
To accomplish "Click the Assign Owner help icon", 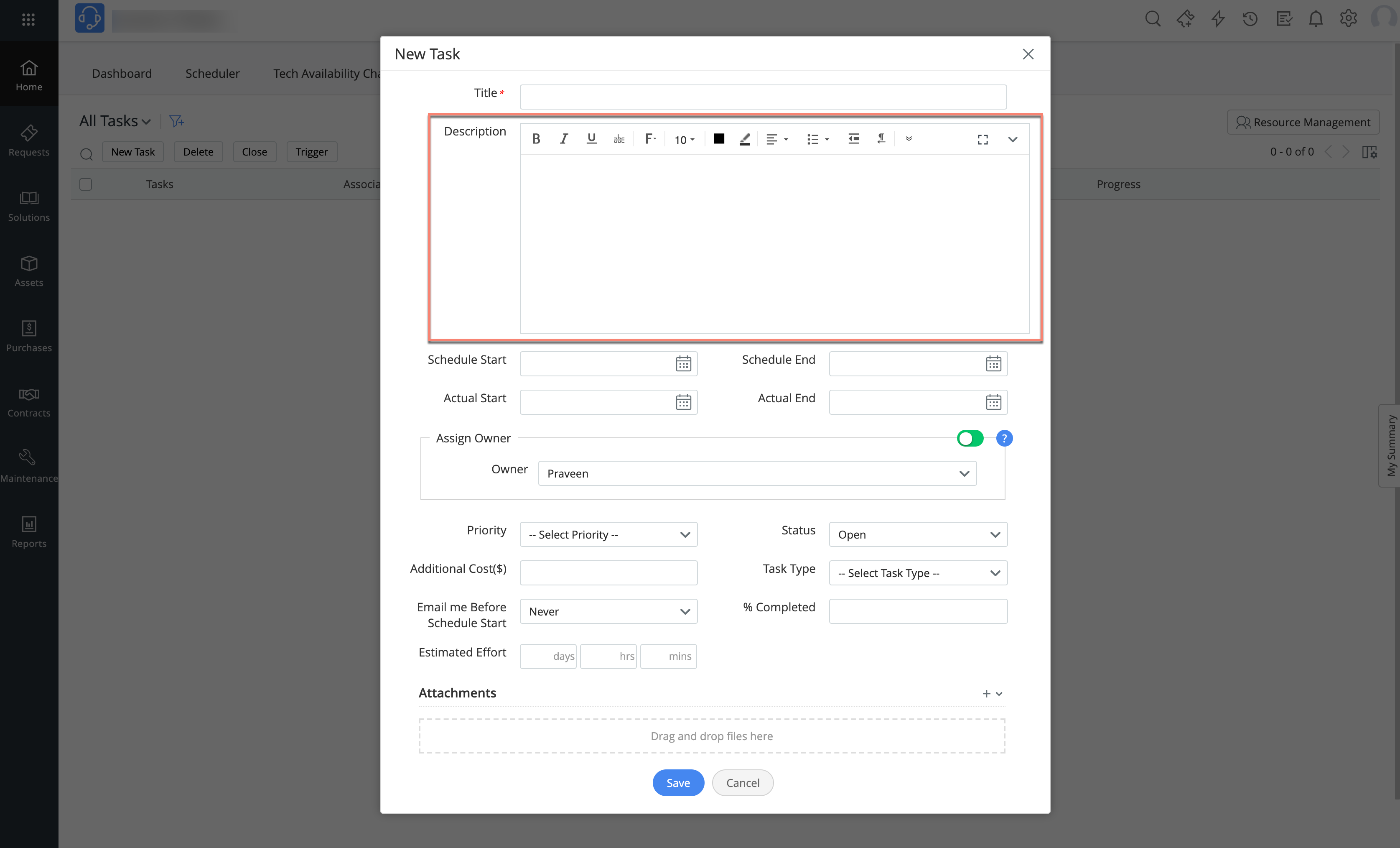I will click(1004, 438).
